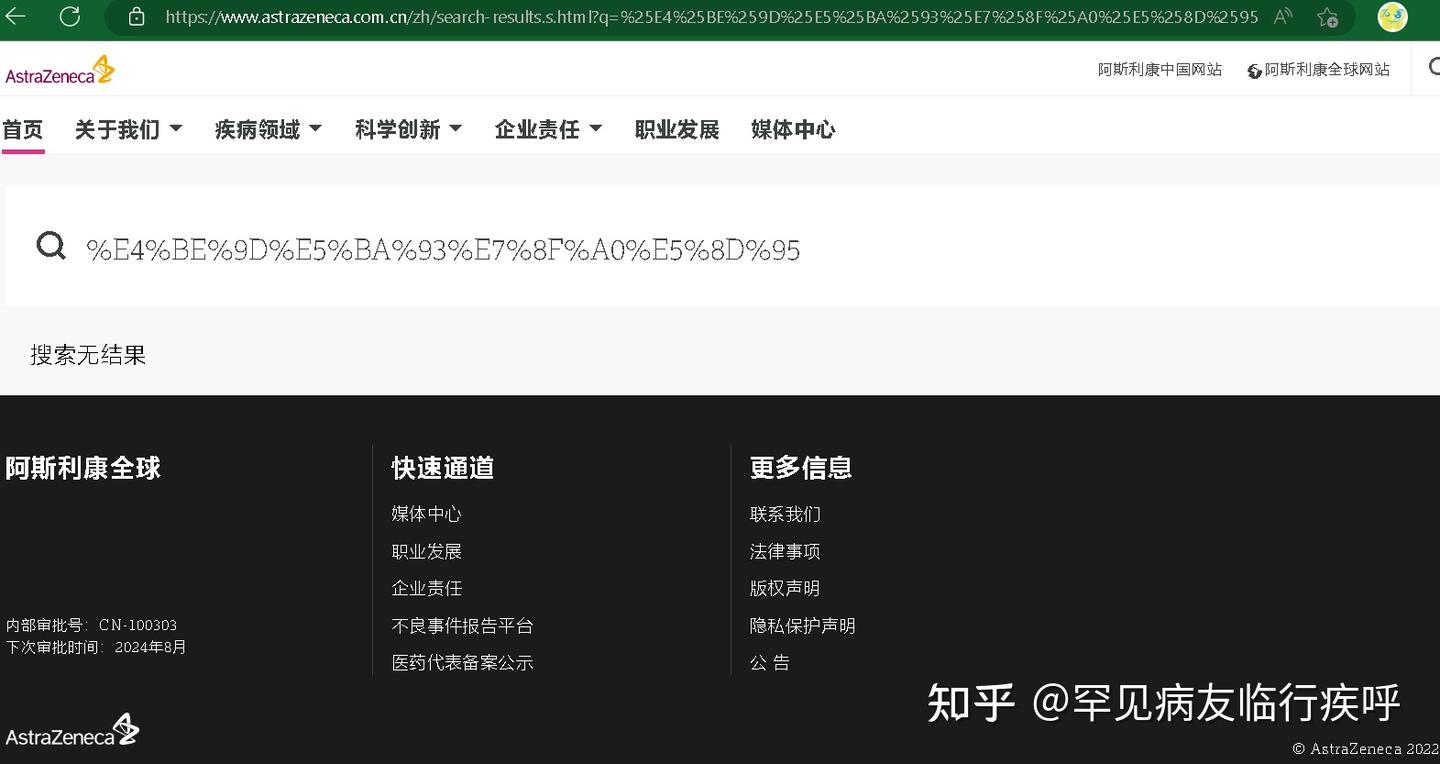Image resolution: width=1440 pixels, height=764 pixels.
Task: Click the 阿斯利康中国网站 header text
Action: coord(1160,69)
